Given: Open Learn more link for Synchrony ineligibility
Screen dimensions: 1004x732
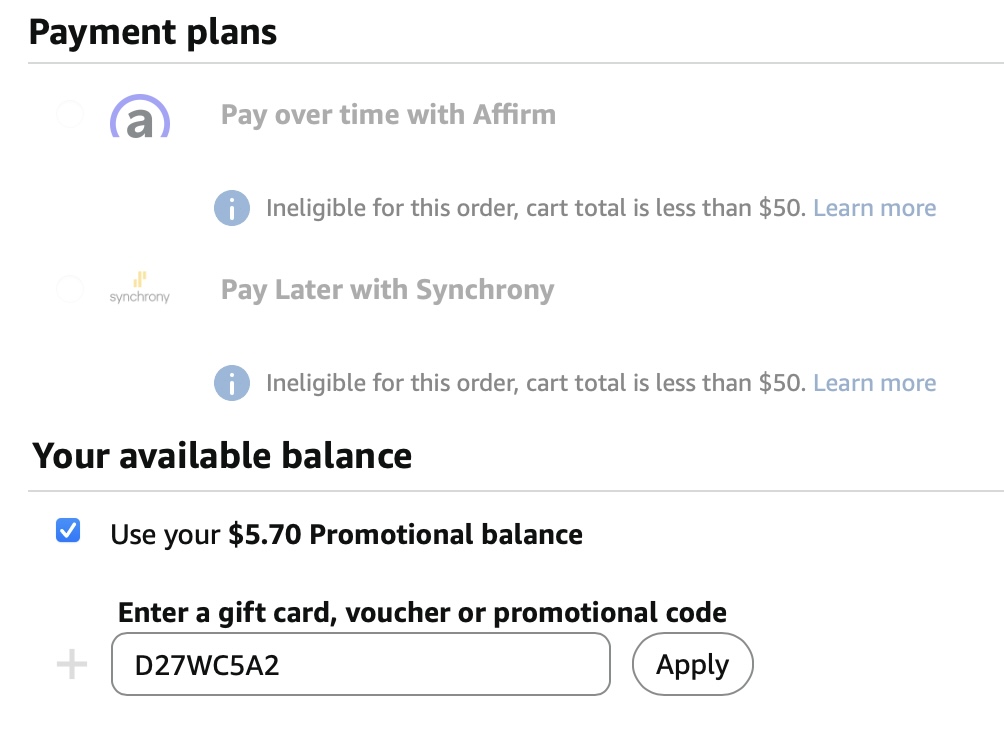Looking at the screenshot, I should point(874,383).
